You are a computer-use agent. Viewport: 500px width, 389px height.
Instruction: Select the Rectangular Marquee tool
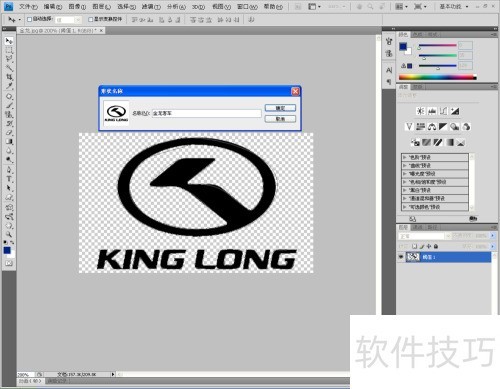9,50
